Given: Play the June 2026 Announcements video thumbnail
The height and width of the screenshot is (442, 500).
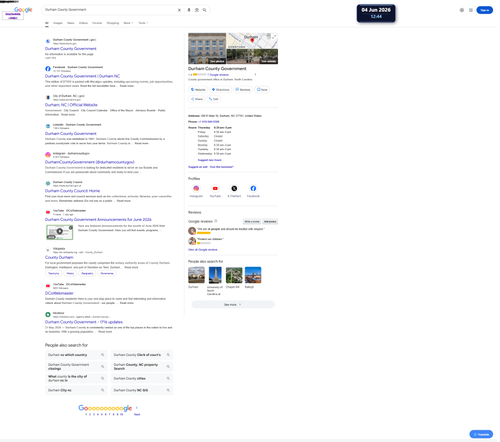Looking at the screenshot, I should point(60,232).
